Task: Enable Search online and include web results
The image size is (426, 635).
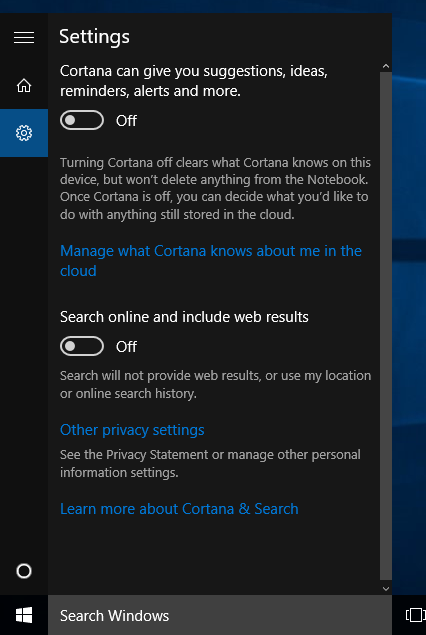Action: [82, 346]
